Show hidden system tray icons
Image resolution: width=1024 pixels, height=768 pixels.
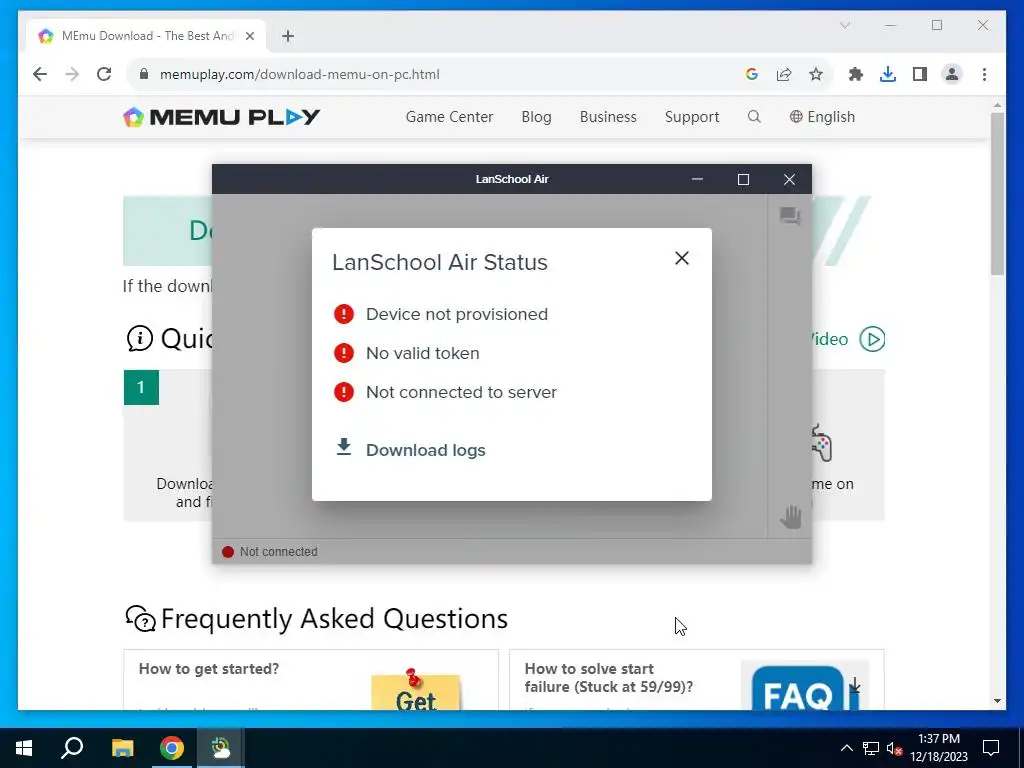point(846,748)
